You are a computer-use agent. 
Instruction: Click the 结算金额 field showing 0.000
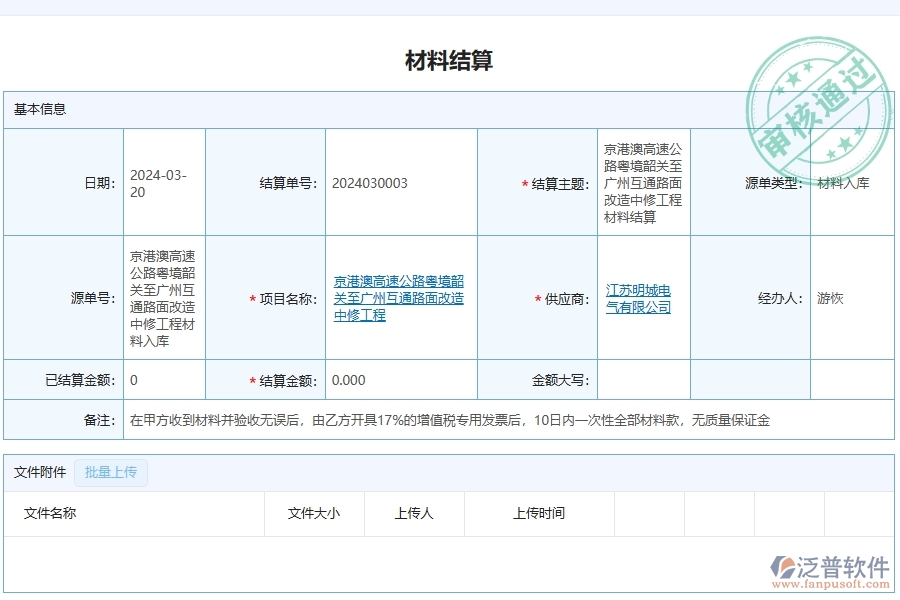[348, 380]
